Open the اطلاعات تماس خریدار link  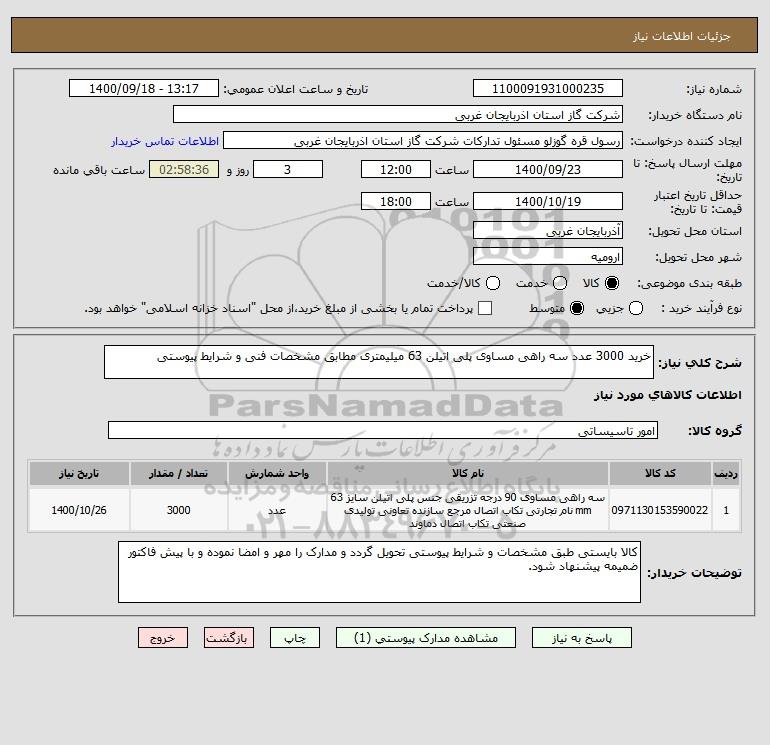click(165, 141)
